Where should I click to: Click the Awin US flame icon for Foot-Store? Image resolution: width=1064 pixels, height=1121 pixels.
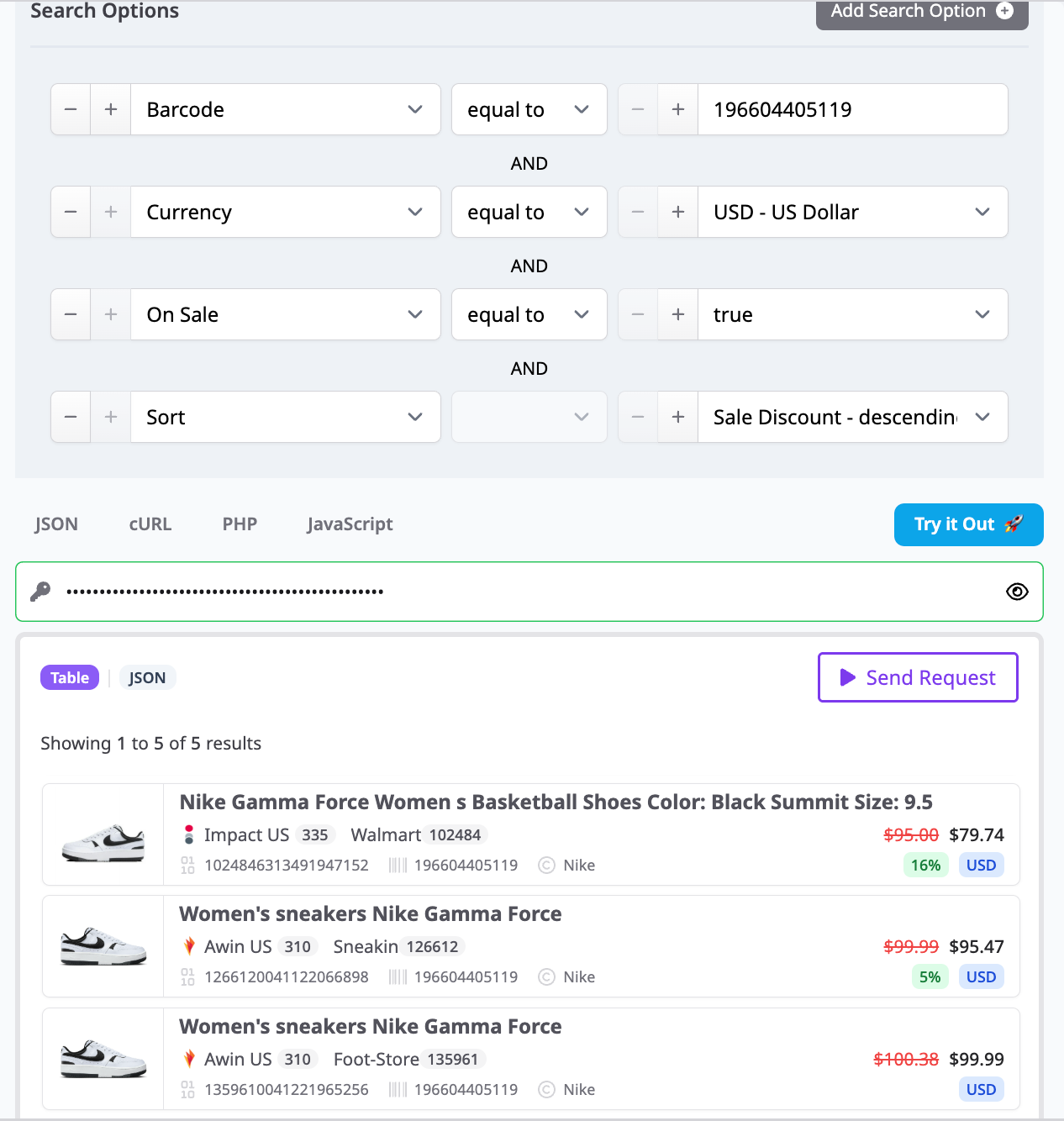point(189,1059)
